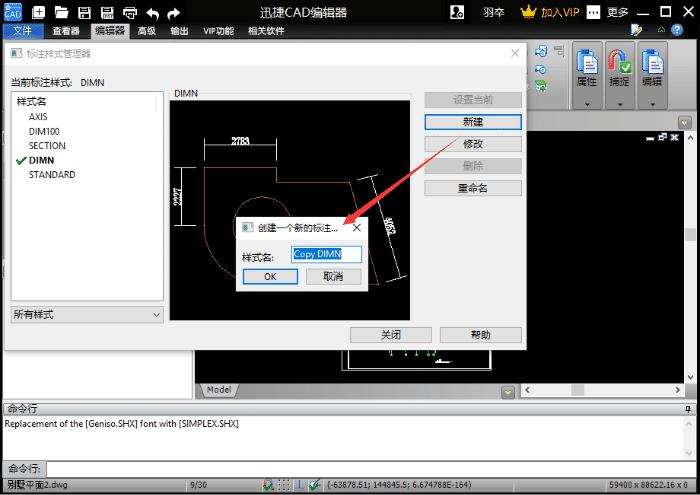
Task: Open the 文件 menu
Action: [x=22, y=31]
